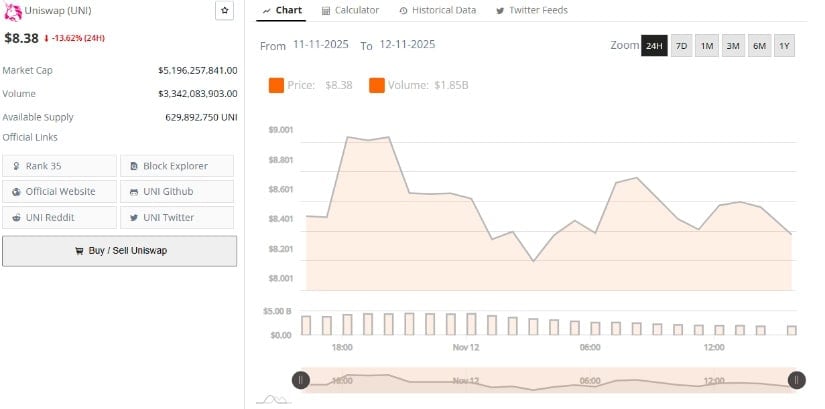Select the 1M zoom range

click(x=707, y=46)
